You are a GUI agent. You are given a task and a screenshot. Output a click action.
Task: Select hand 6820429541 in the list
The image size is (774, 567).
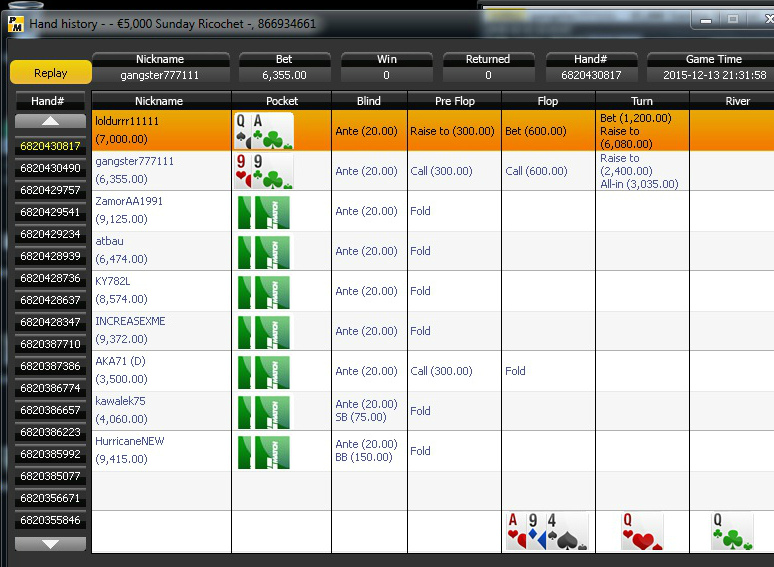click(50, 212)
